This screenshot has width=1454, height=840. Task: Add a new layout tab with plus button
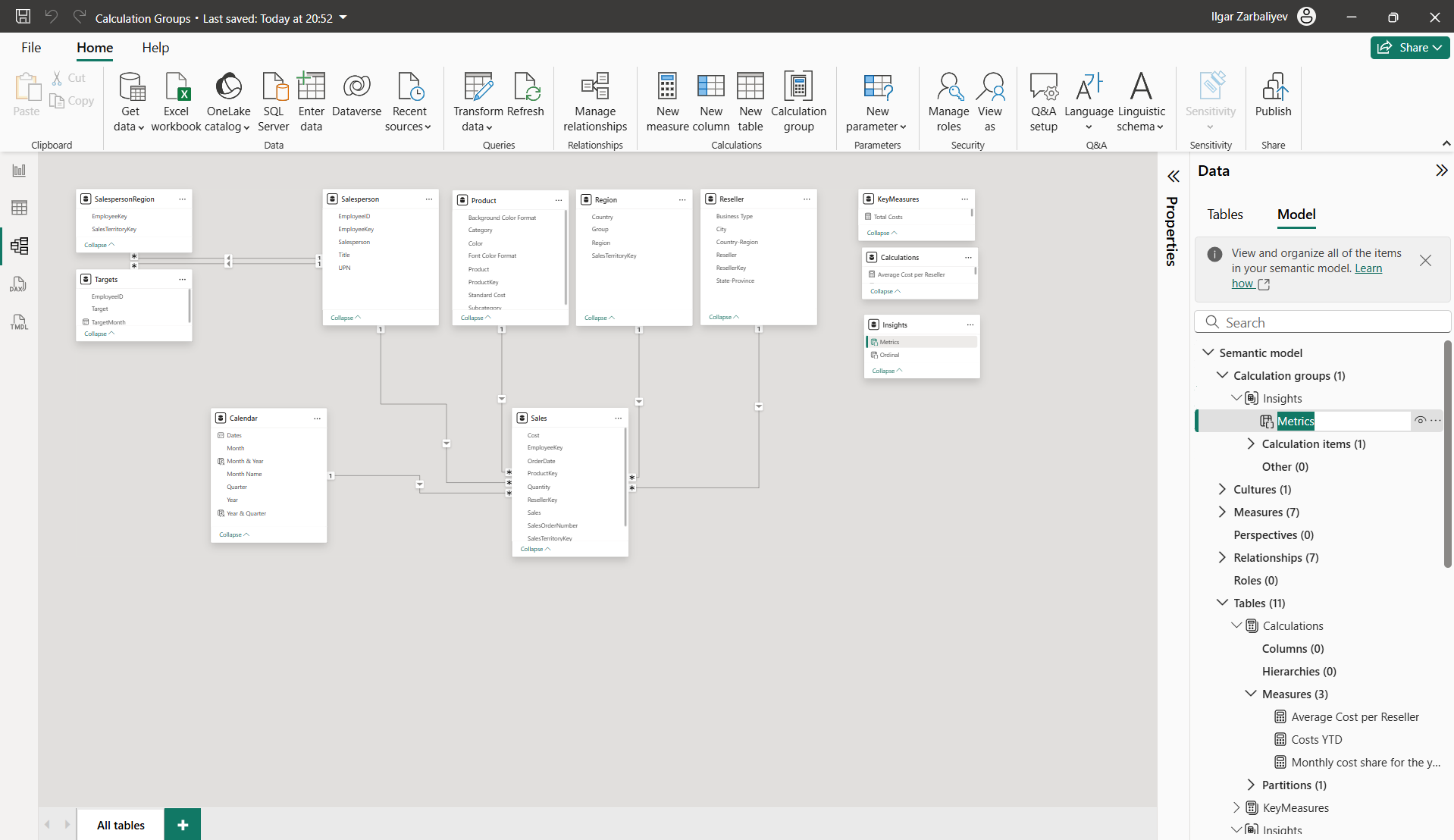(x=183, y=825)
